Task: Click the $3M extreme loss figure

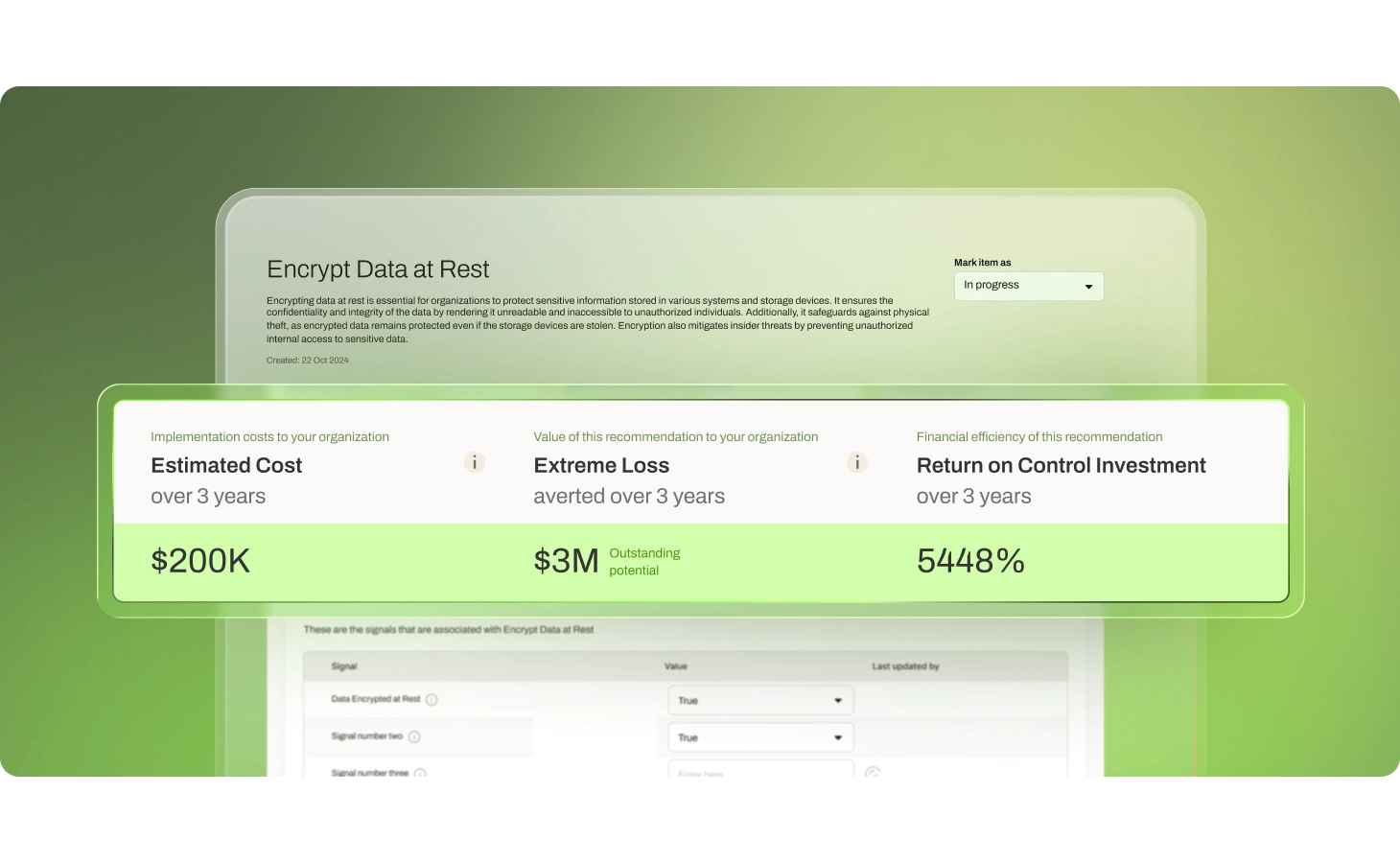Action: (566, 561)
